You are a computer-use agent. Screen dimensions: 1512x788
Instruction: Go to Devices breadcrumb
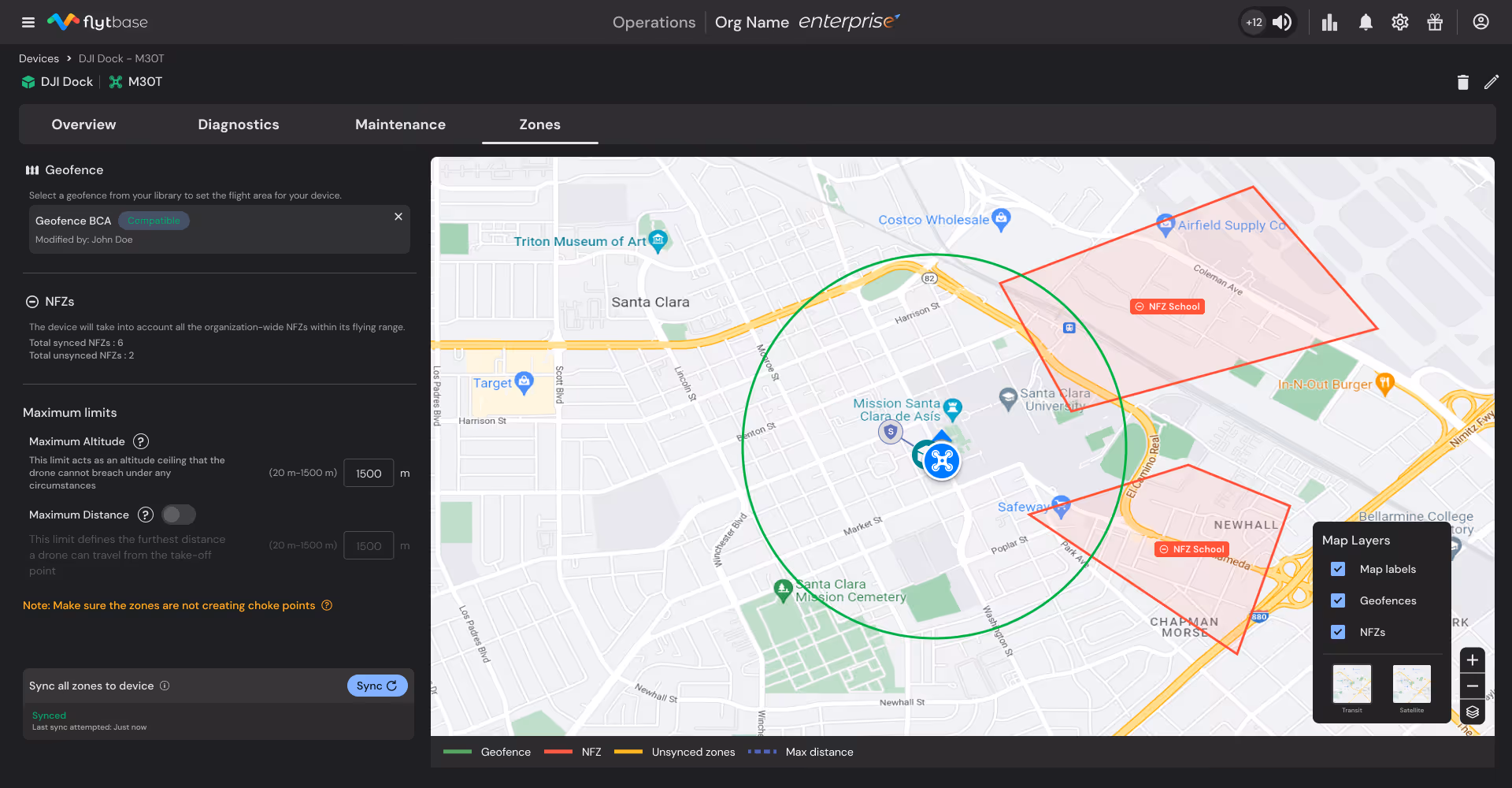(39, 58)
